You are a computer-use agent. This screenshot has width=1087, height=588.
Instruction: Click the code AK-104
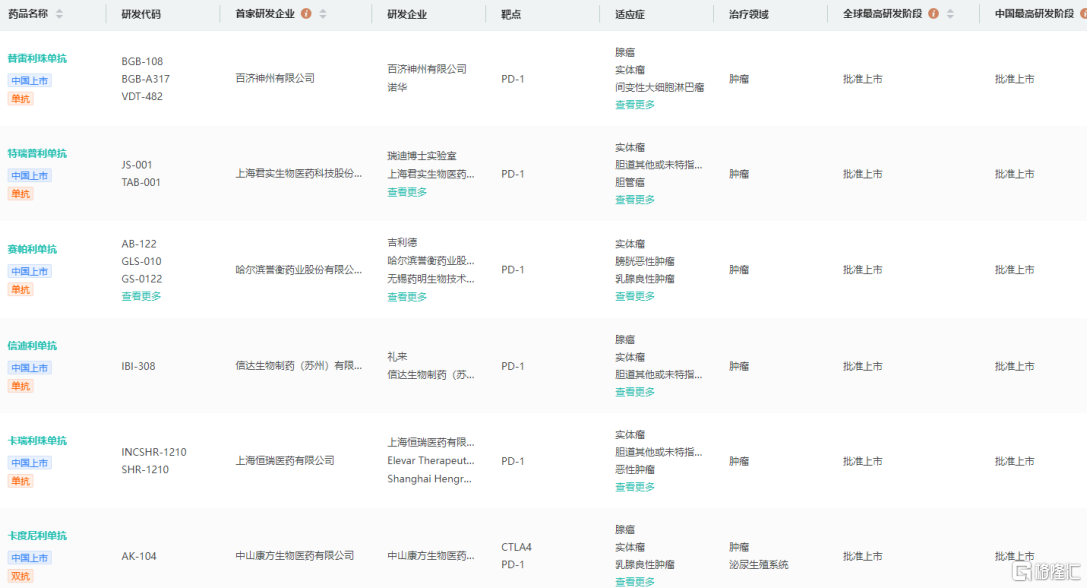(139, 556)
